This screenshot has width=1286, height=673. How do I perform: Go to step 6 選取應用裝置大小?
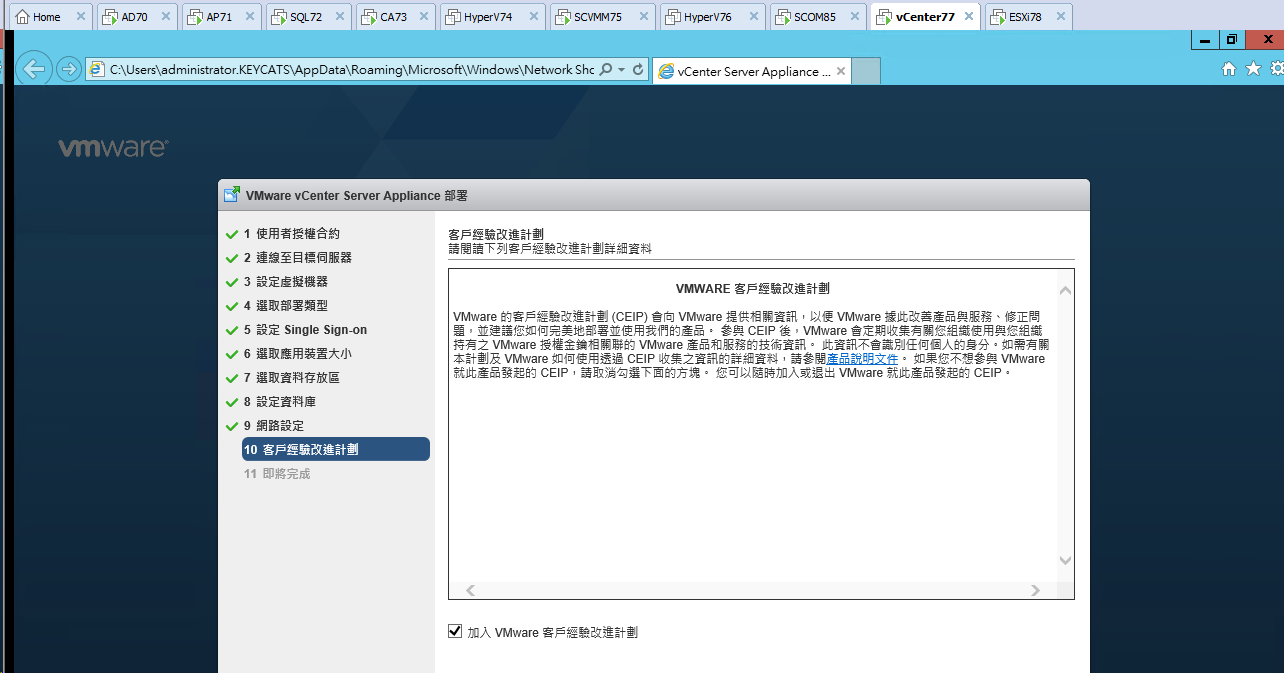pos(297,354)
